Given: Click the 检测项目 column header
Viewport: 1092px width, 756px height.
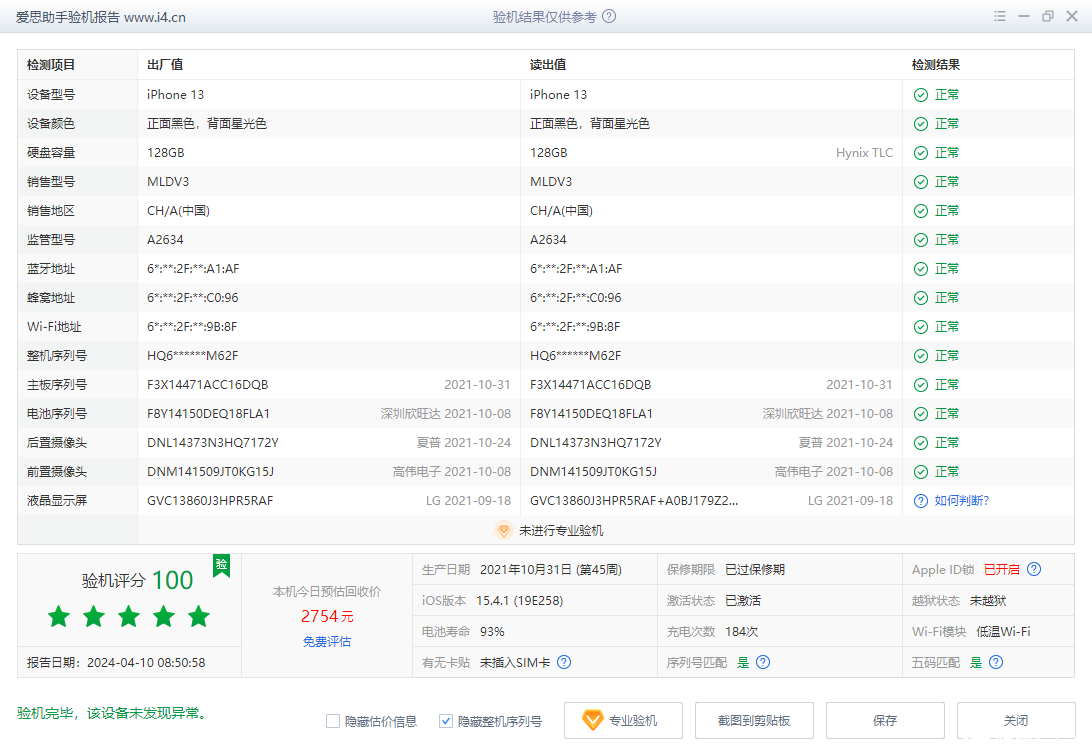Looking at the screenshot, I should pyautogui.click(x=51, y=65).
